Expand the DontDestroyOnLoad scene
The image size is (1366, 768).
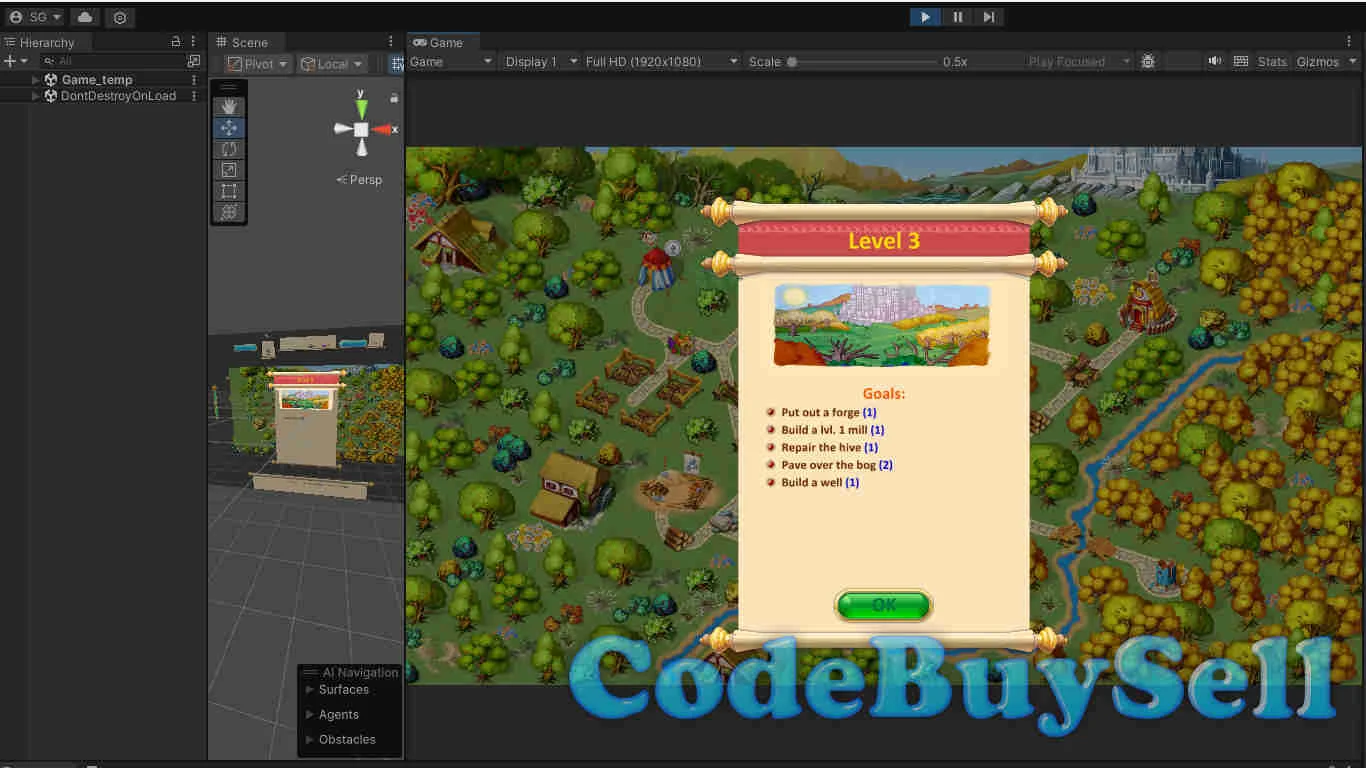(x=36, y=96)
